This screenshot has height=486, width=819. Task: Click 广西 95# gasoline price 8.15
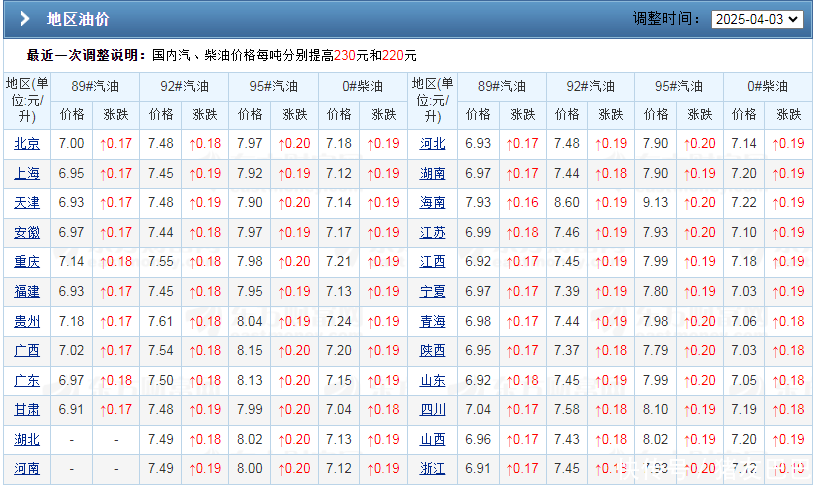click(x=250, y=351)
